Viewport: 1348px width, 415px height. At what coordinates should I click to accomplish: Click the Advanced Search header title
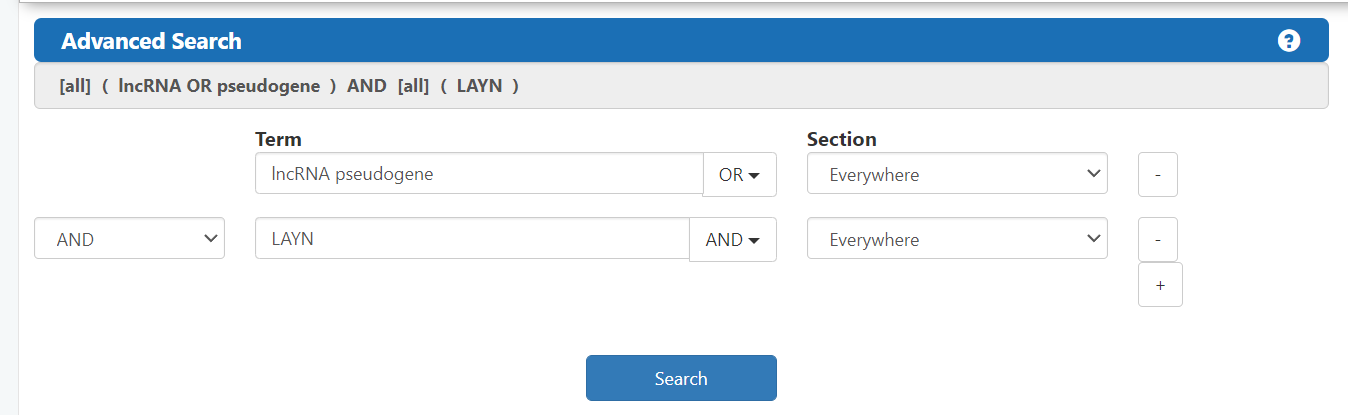click(x=151, y=41)
